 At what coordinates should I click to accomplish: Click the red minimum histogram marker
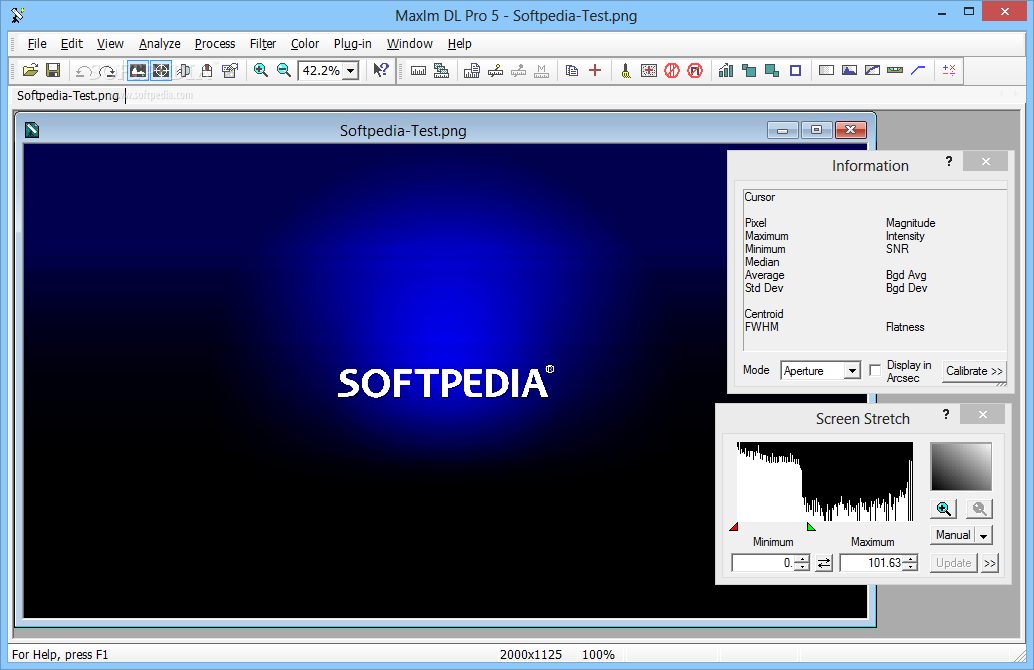[x=734, y=526]
